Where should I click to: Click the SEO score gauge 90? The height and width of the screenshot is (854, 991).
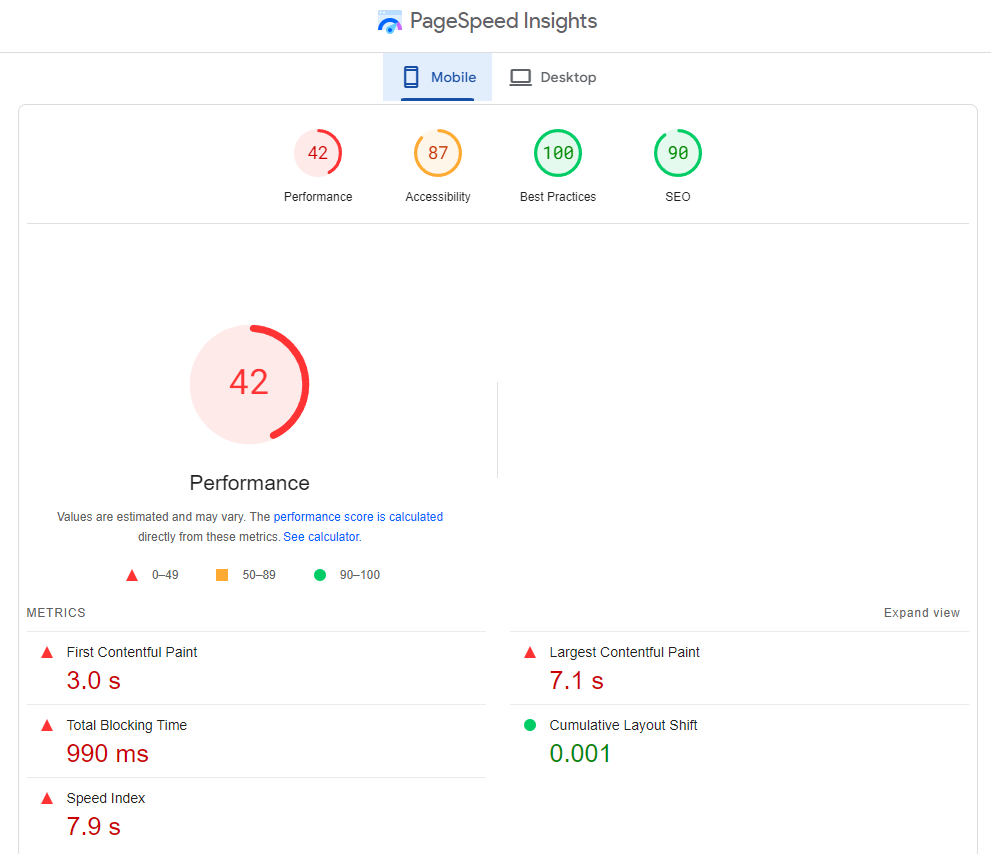tap(678, 153)
